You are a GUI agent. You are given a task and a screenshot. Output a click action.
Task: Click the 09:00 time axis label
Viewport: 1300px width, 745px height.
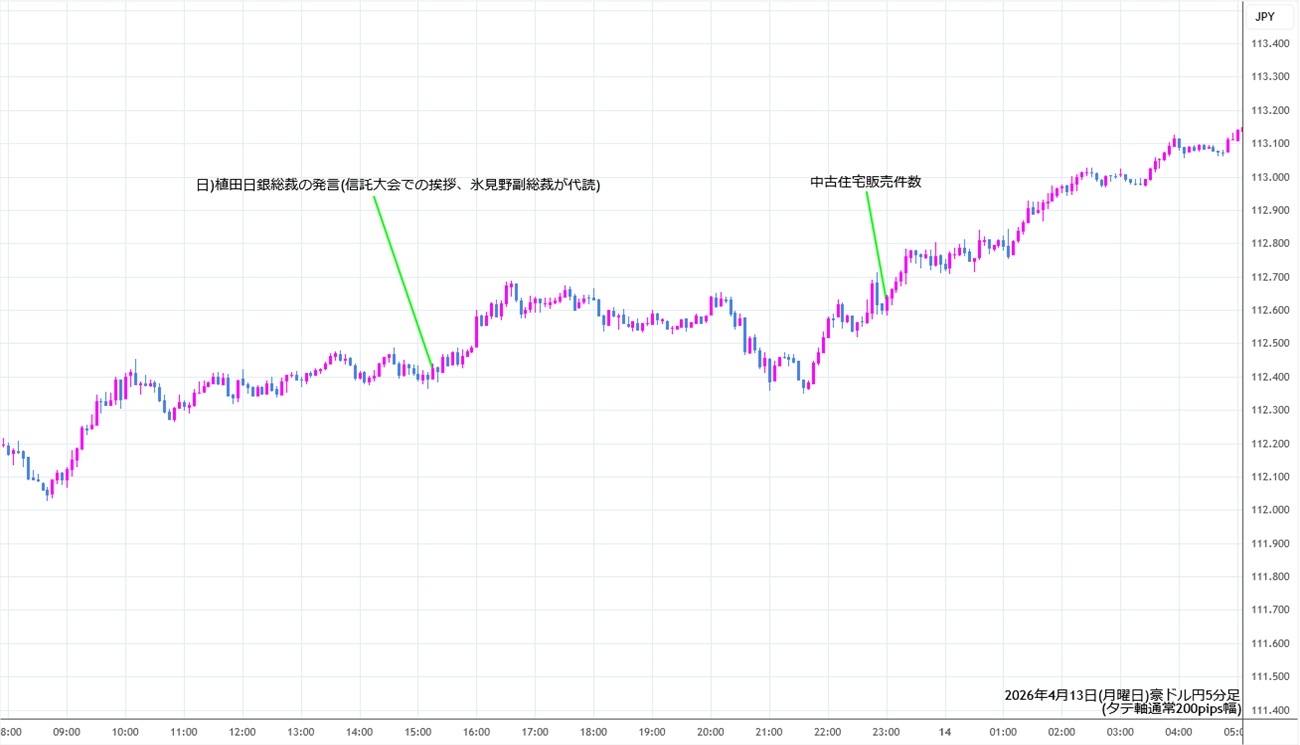tap(67, 732)
